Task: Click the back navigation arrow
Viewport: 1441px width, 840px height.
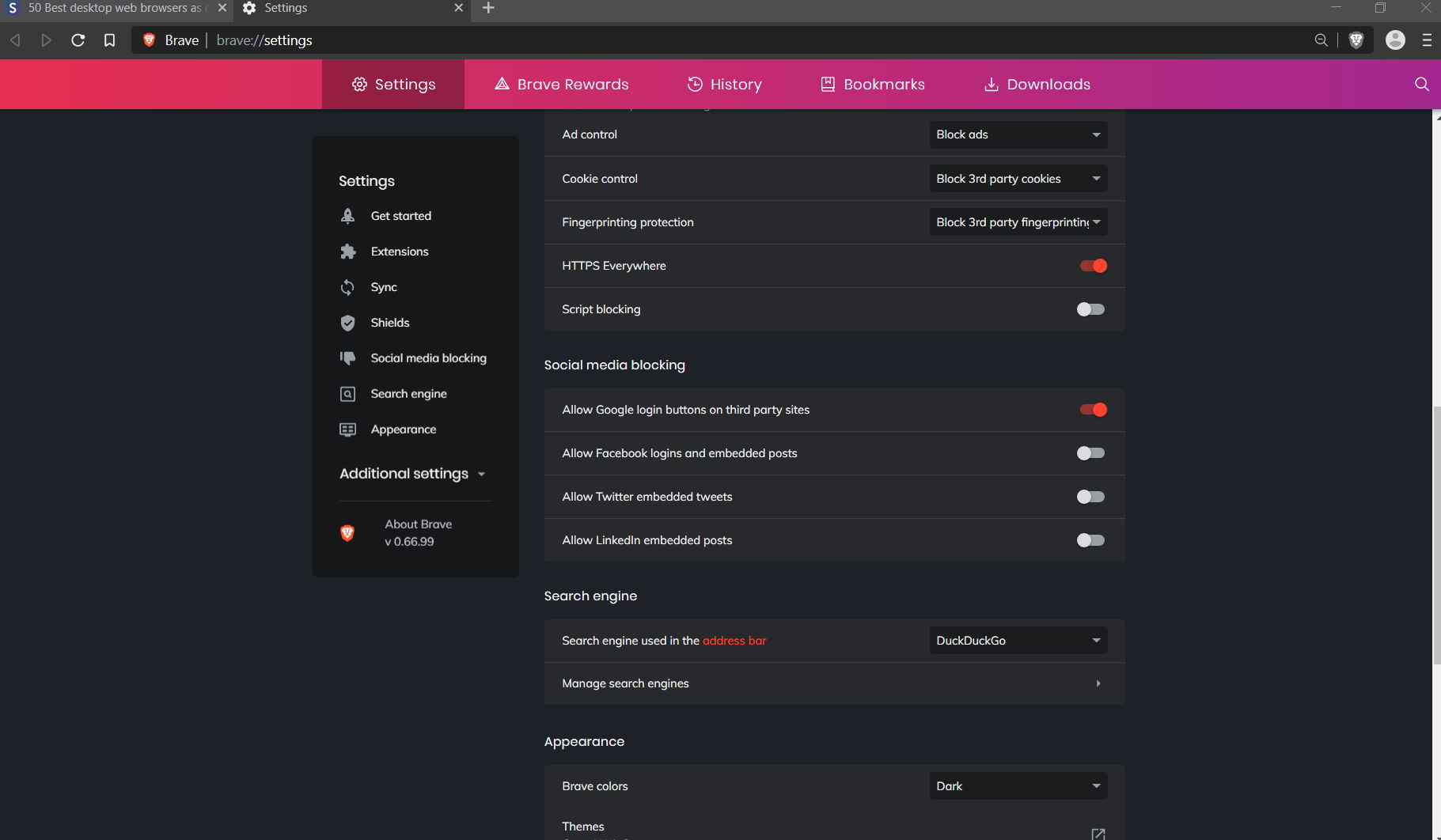Action: coord(15,40)
